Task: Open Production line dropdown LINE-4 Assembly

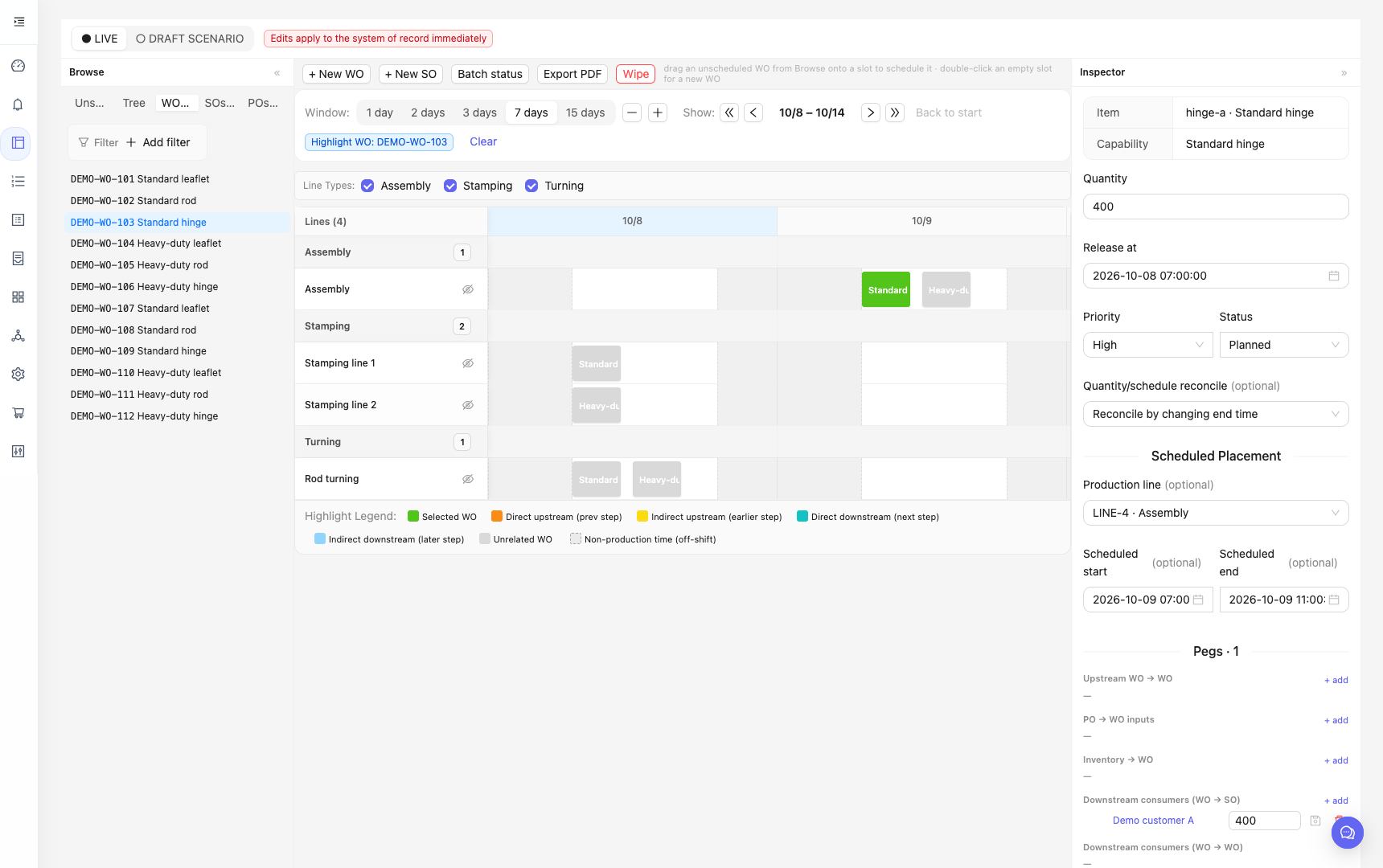Action: pos(1216,513)
